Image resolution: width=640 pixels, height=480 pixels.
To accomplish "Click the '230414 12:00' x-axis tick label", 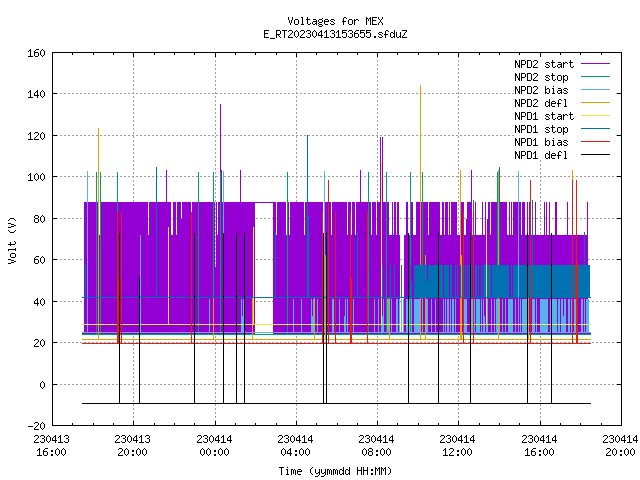I will tap(458, 446).
